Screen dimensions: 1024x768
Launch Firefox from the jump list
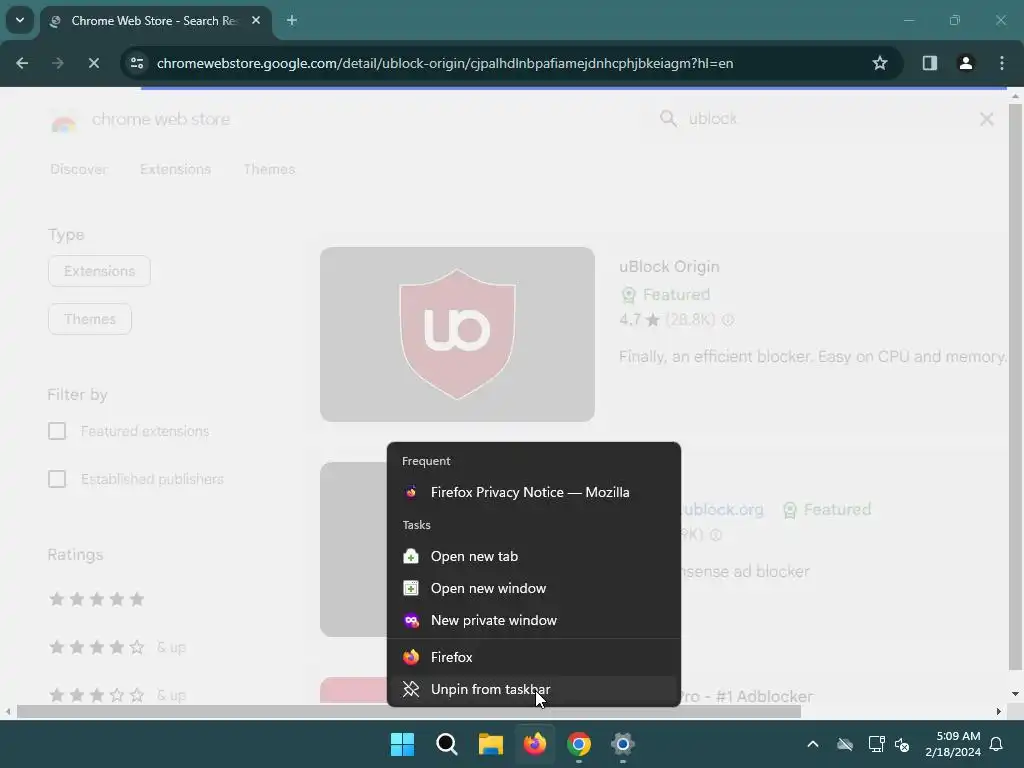pos(534,657)
